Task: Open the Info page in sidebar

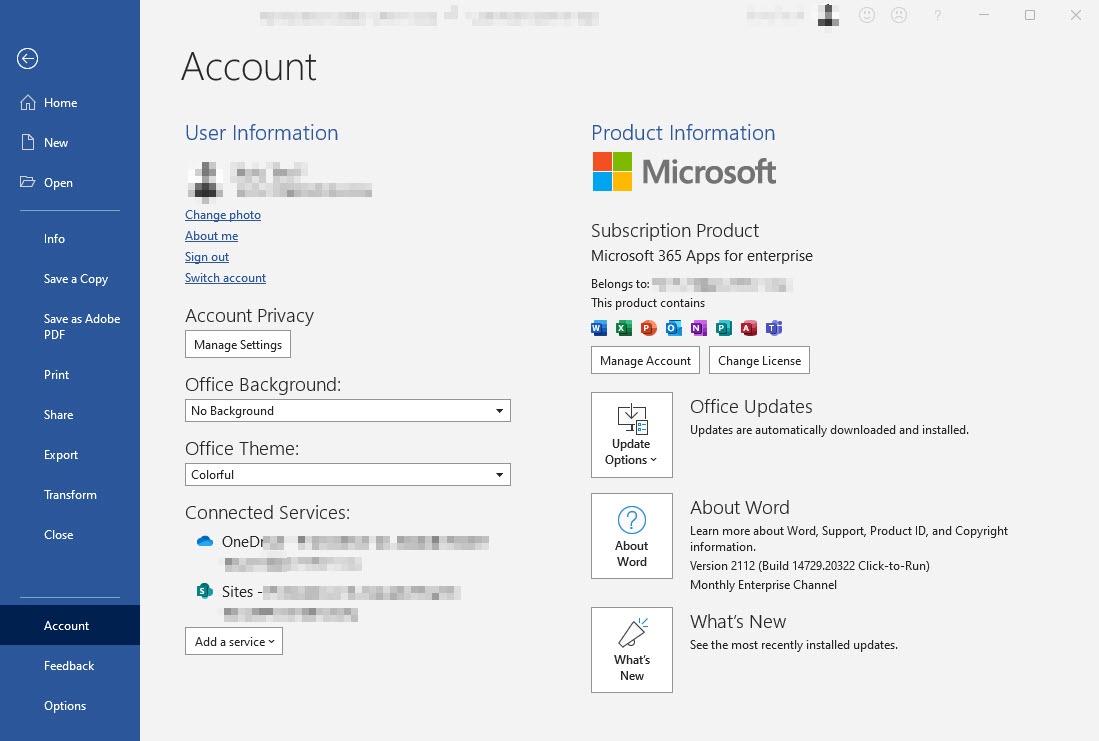Action: point(54,239)
